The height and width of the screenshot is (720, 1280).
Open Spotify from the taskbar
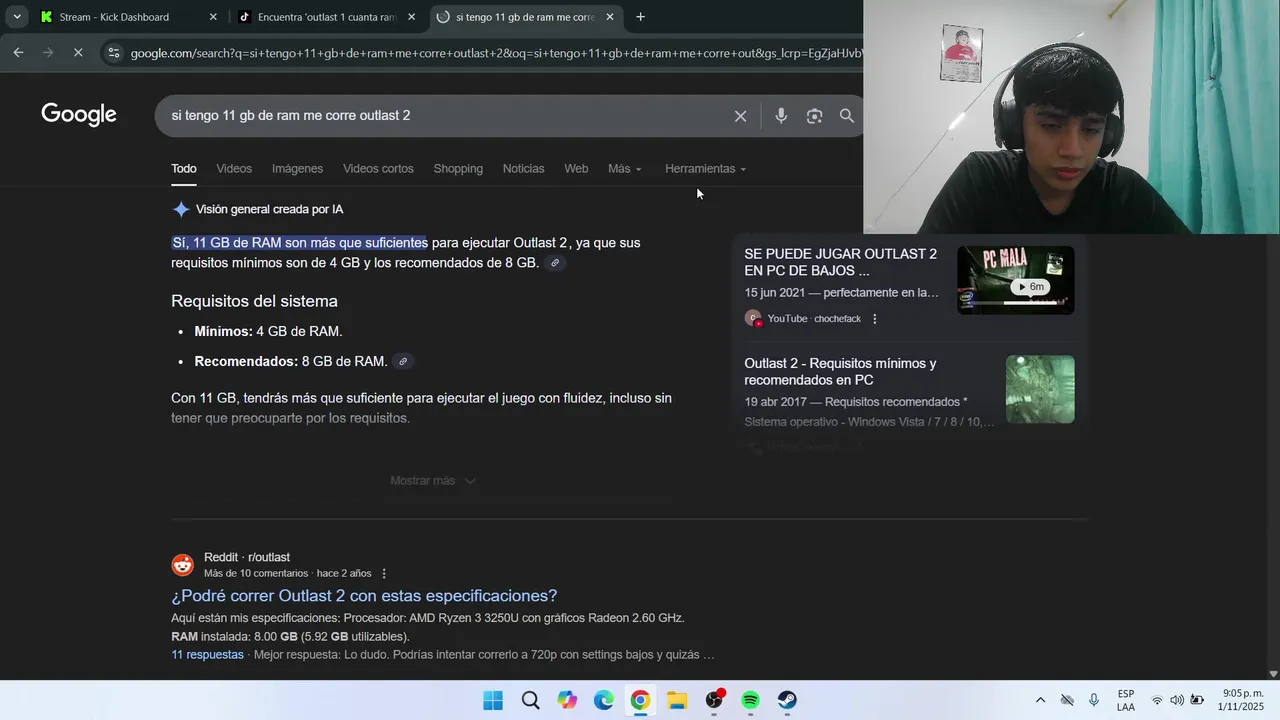coord(751,700)
